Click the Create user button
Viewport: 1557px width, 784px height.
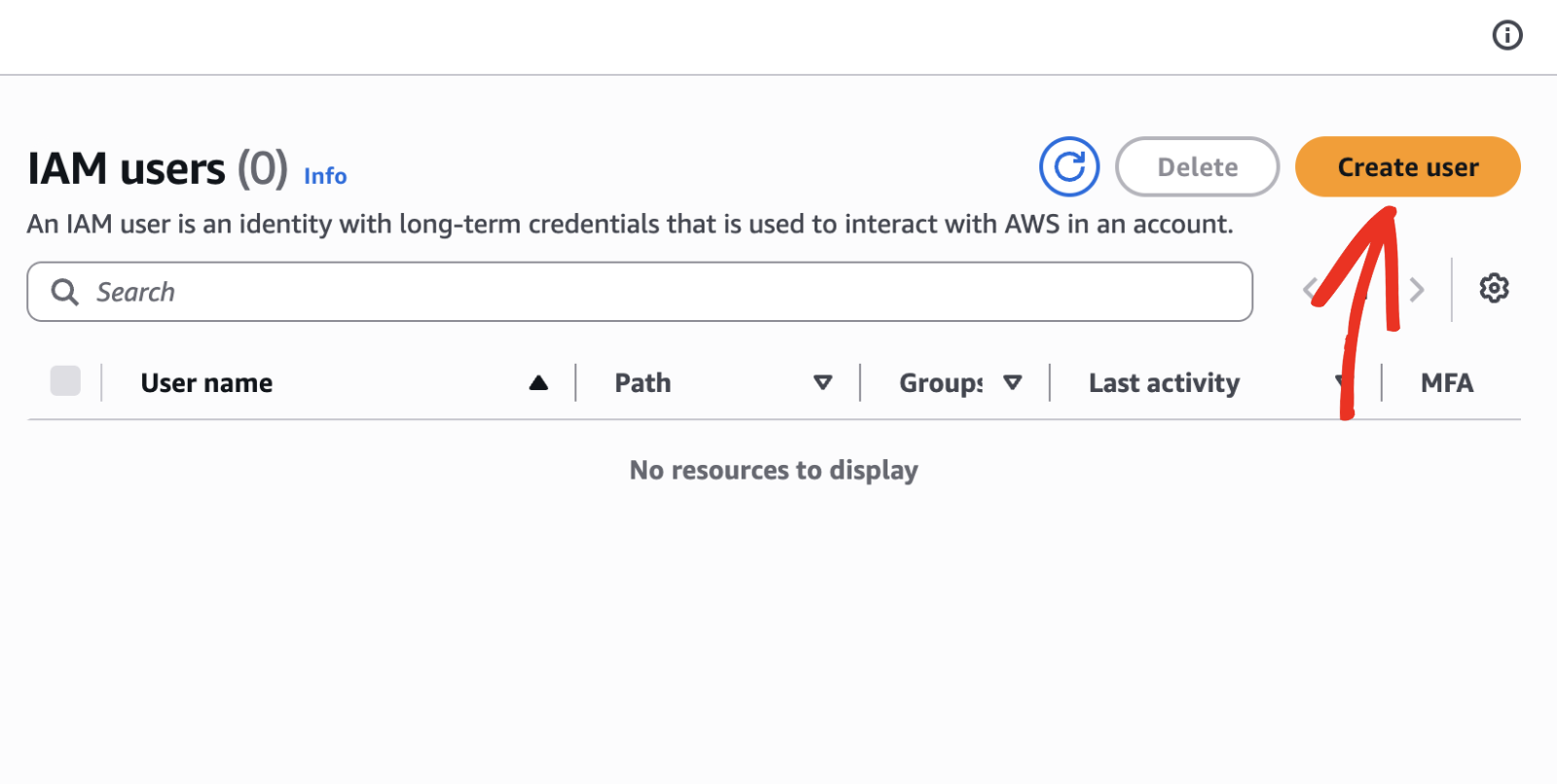1407,166
